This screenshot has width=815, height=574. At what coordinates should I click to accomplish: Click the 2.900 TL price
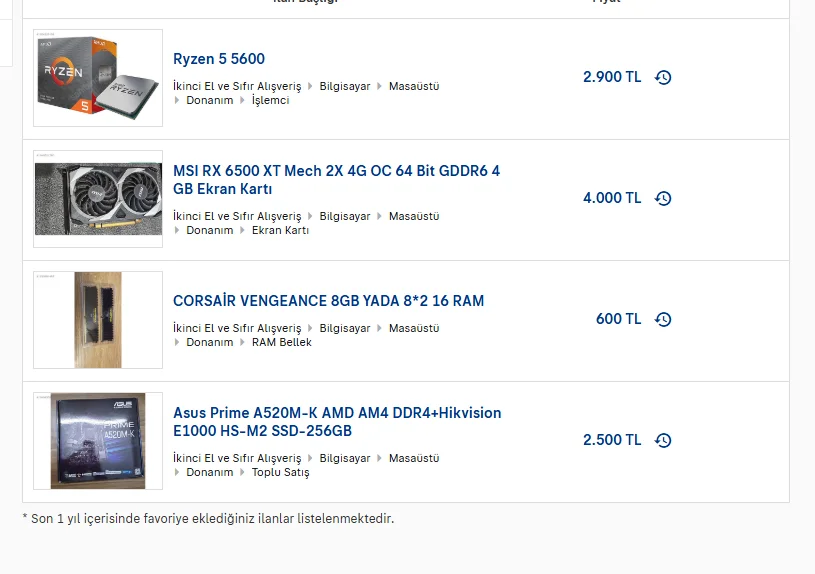pos(612,77)
